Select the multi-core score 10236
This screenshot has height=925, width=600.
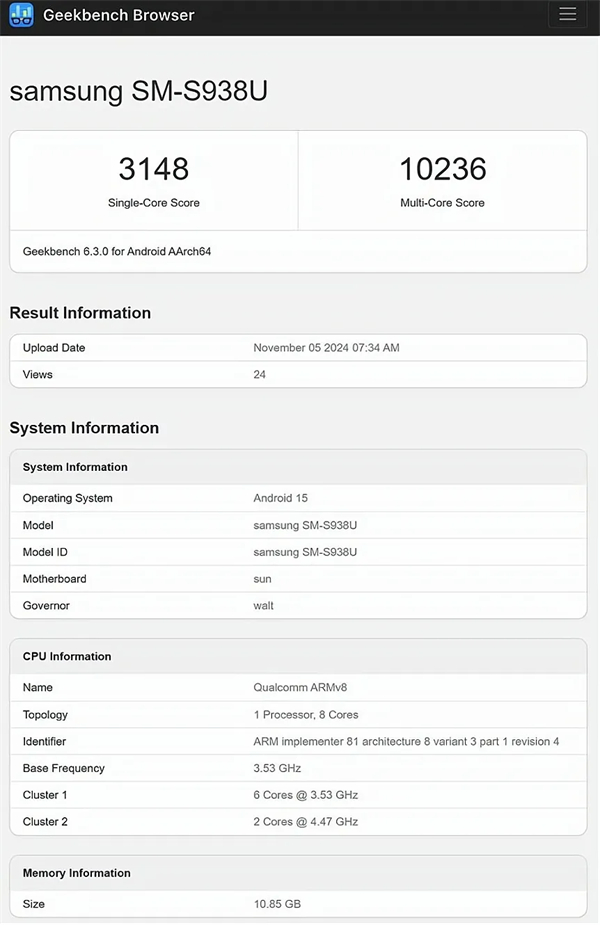click(x=442, y=169)
